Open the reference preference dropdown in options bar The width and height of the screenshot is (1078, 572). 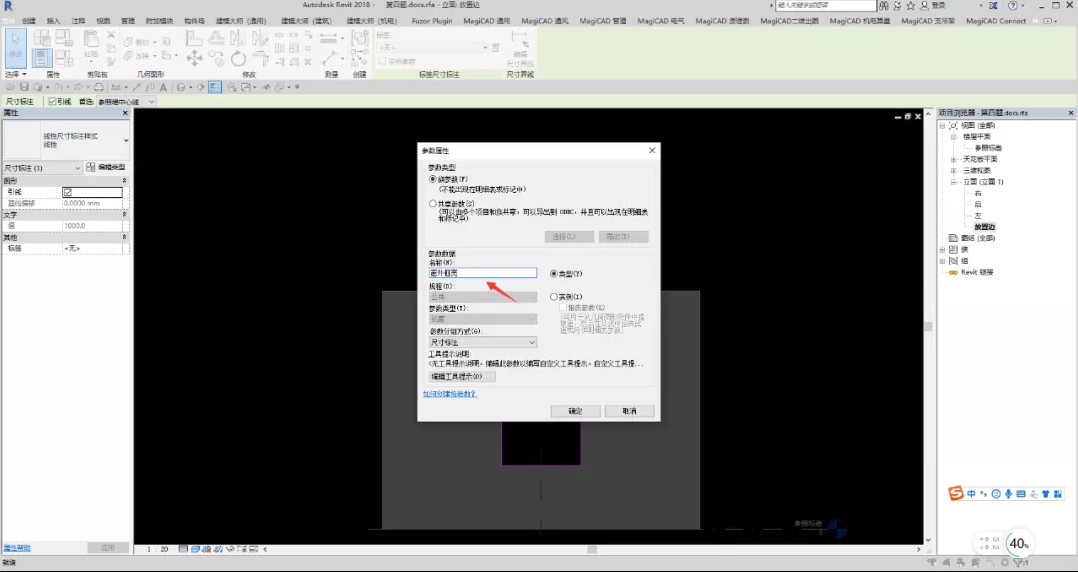click(x=126, y=101)
